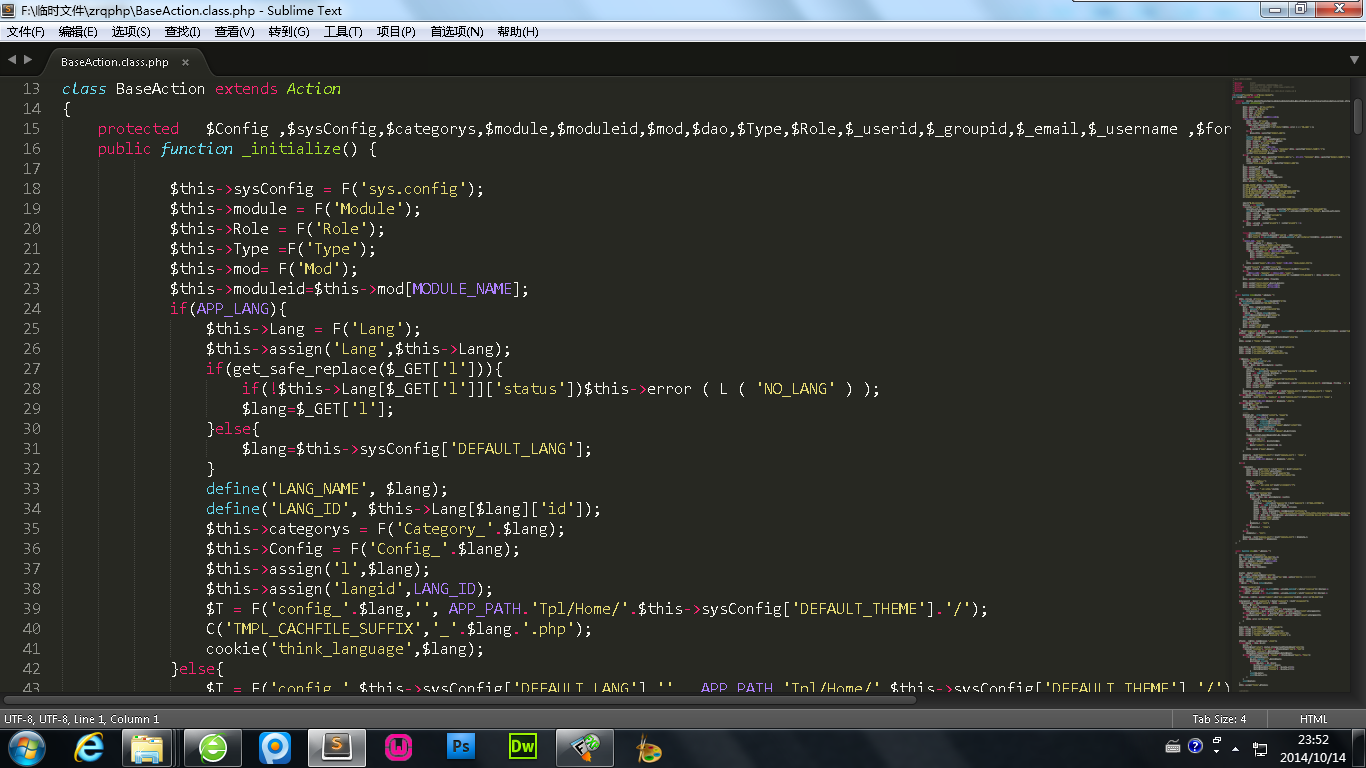Open the paint palette taskbar app
1366x768 pixels.
point(648,746)
